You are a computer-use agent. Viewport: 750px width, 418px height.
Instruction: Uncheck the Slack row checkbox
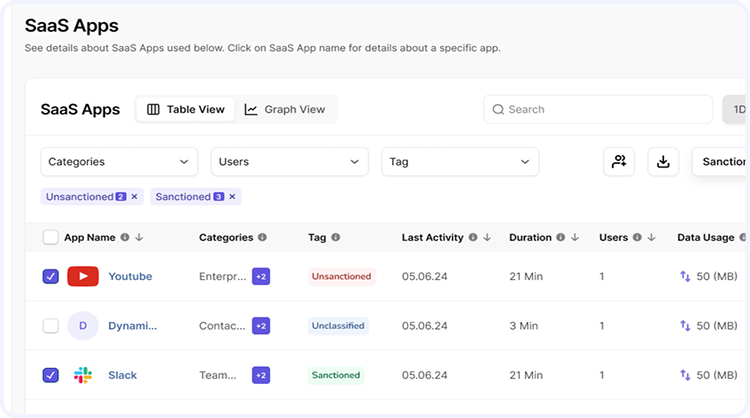[51, 375]
